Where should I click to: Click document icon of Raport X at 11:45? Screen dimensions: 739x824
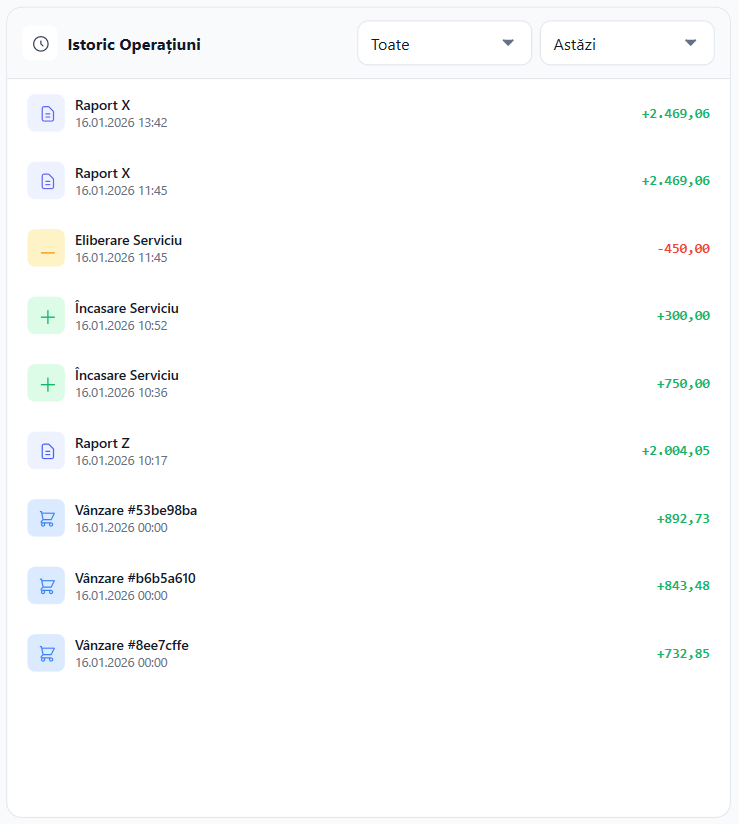click(x=46, y=181)
